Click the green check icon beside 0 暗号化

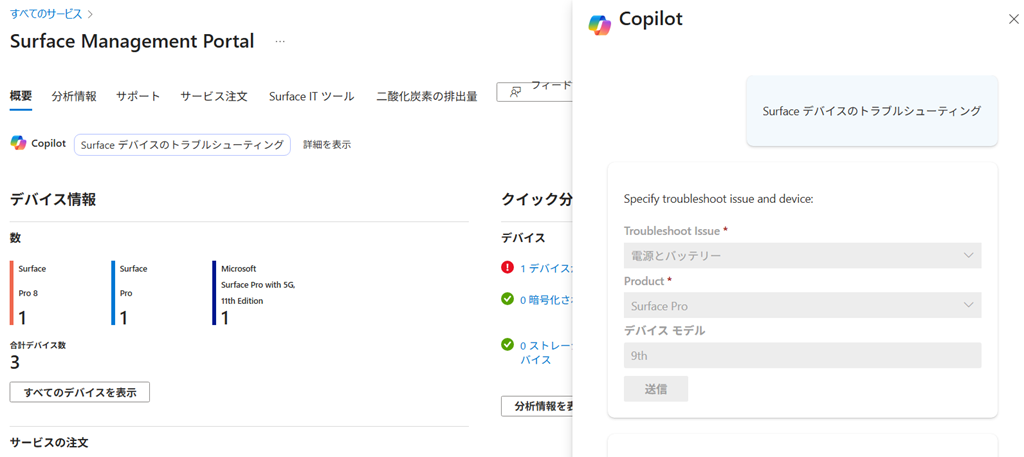pyautogui.click(x=507, y=298)
